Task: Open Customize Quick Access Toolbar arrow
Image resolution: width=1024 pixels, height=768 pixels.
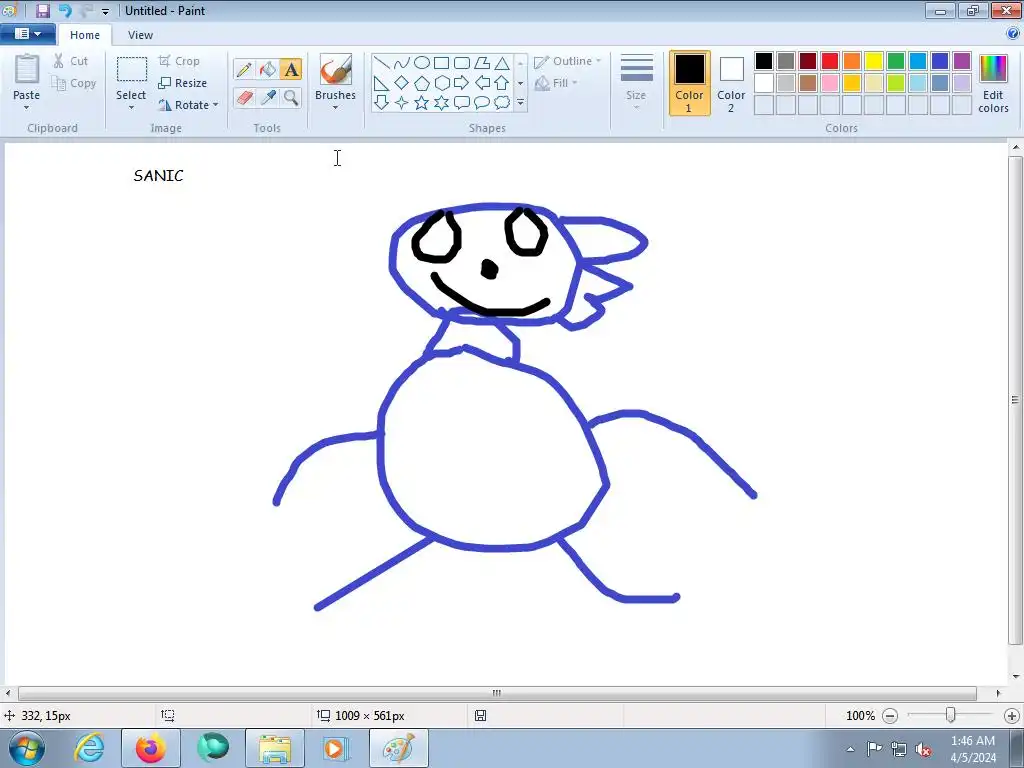Action: pyautogui.click(x=105, y=12)
